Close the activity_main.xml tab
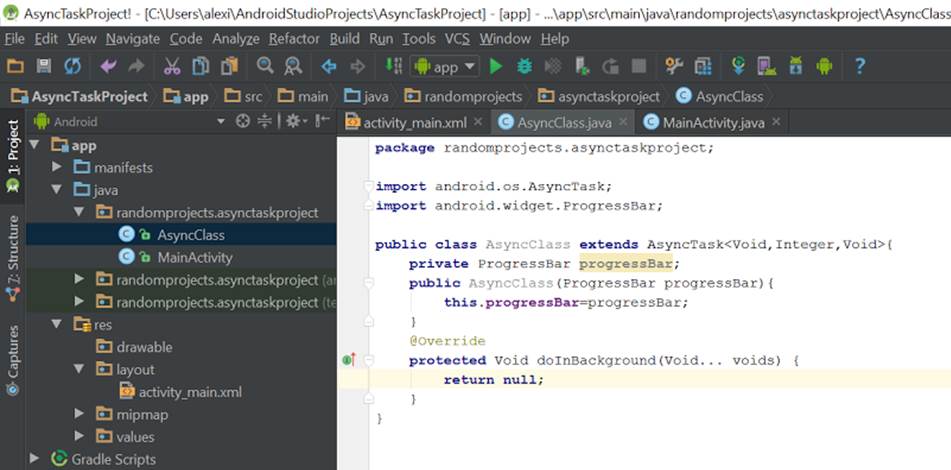This screenshot has height=470, width=951. pos(478,122)
